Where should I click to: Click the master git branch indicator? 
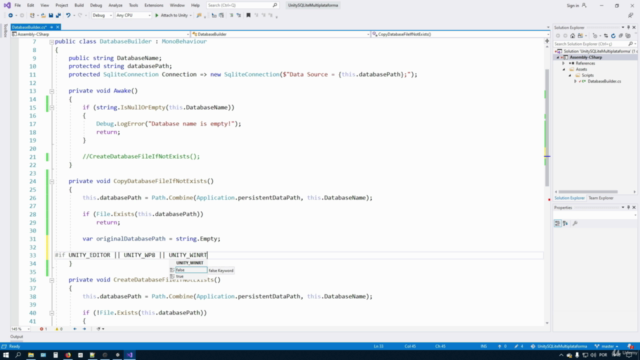click(607, 347)
